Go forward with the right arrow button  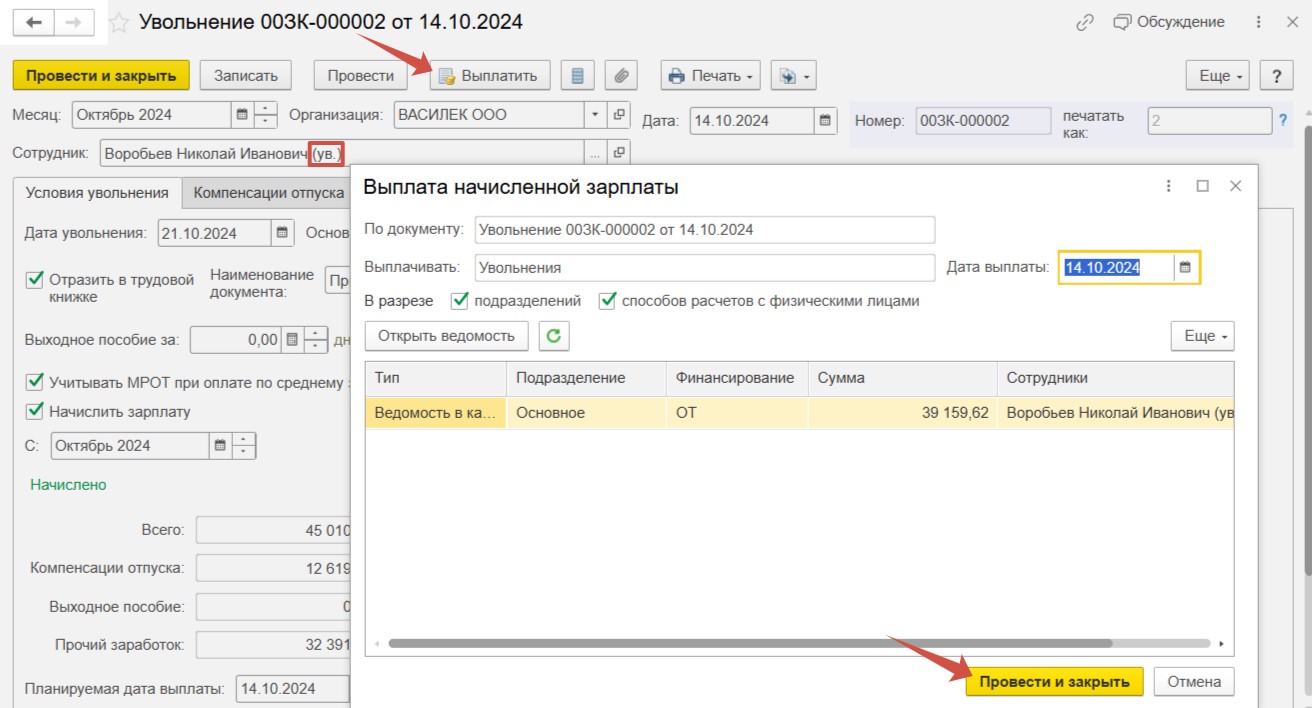click(73, 22)
